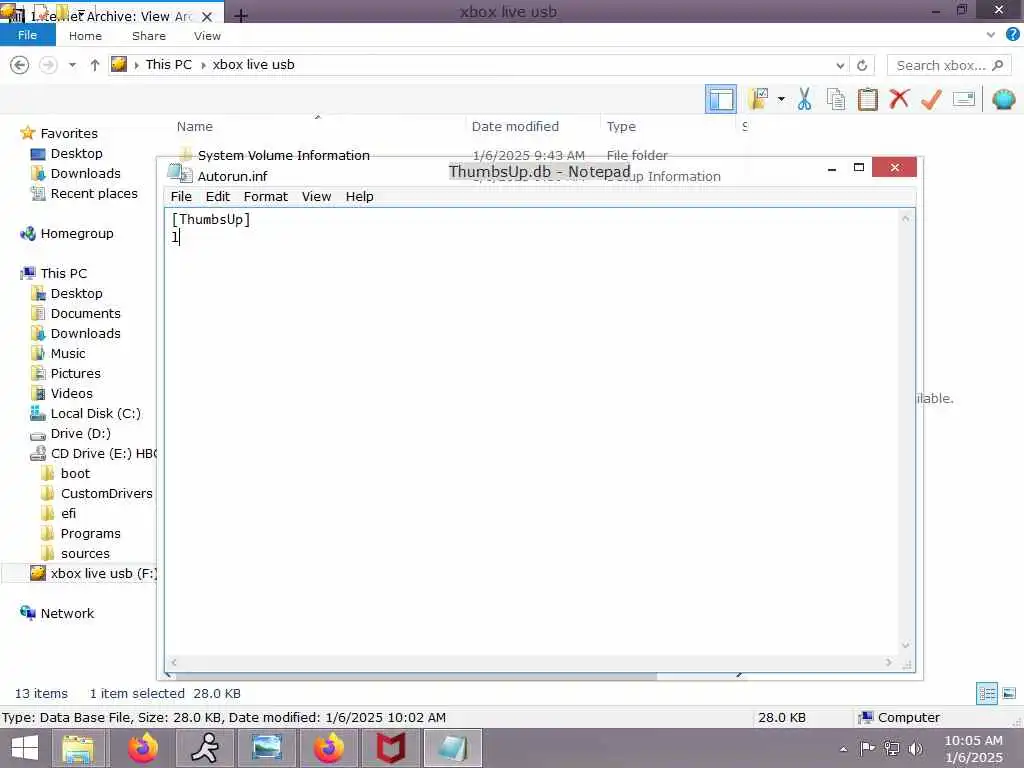Click the chevron after This PC breadcrumb
Viewport: 1024px width, 768px height.
point(203,65)
